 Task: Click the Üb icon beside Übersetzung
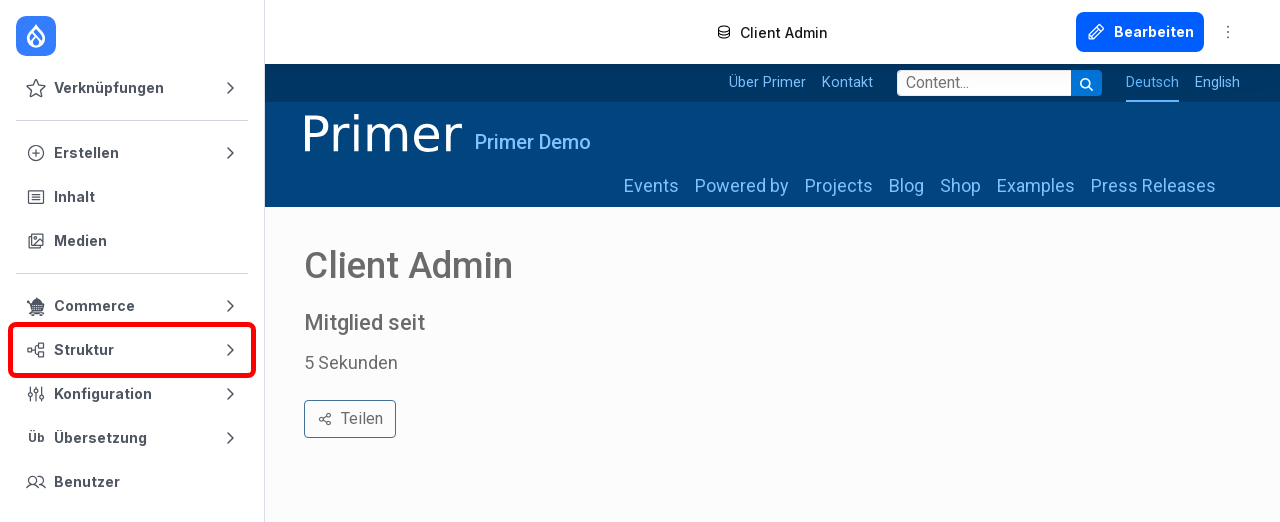[36, 438]
